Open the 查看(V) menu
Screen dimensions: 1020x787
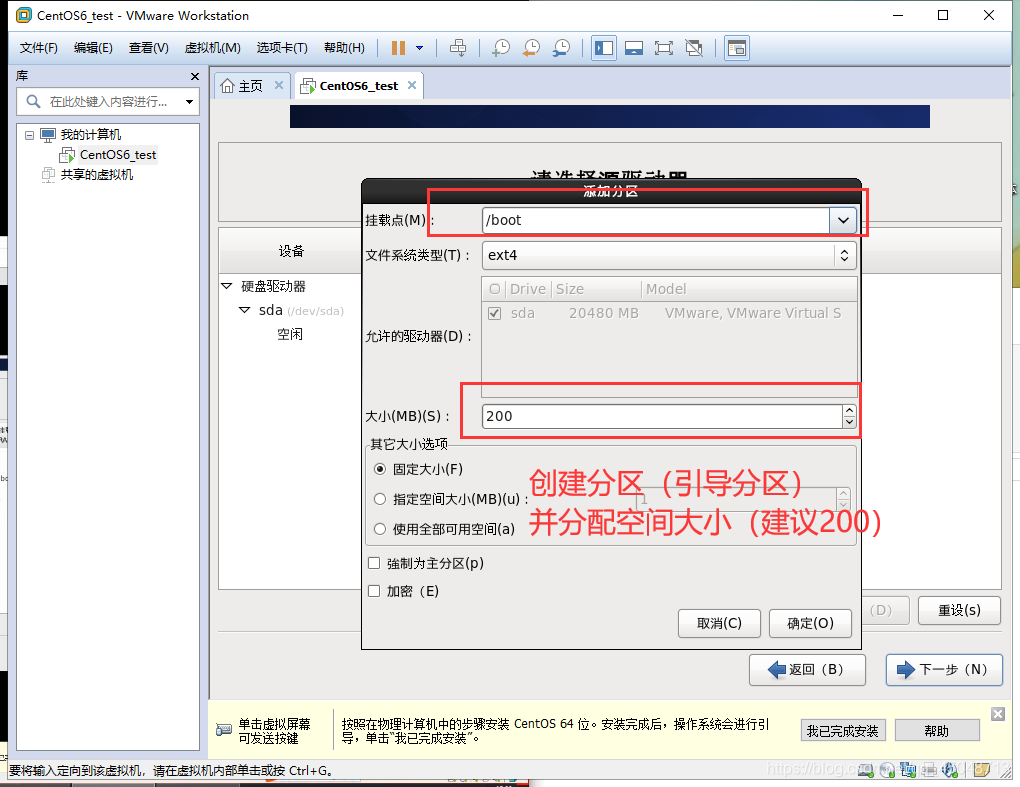click(x=148, y=47)
